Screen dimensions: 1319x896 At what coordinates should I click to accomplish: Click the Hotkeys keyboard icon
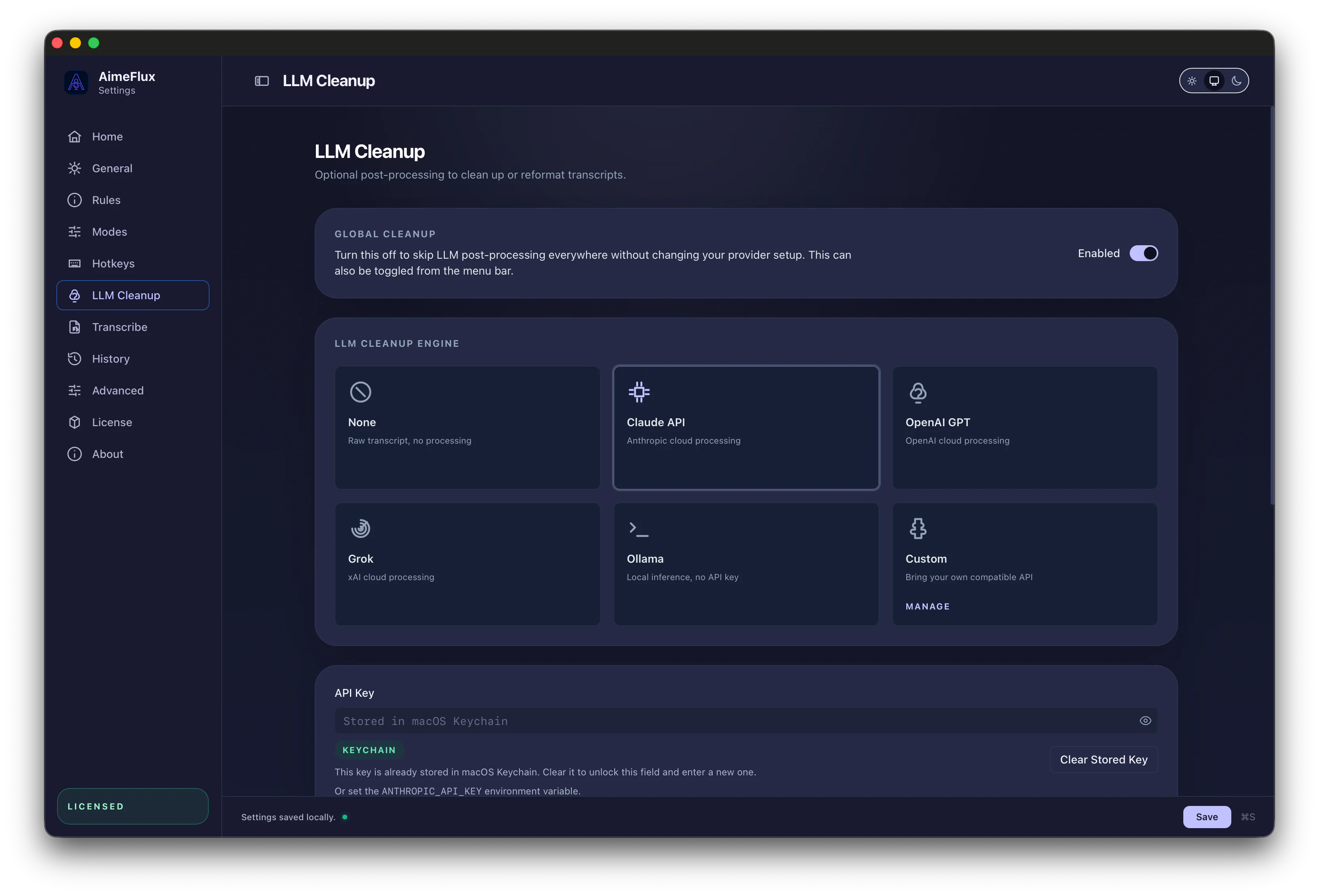click(x=74, y=264)
